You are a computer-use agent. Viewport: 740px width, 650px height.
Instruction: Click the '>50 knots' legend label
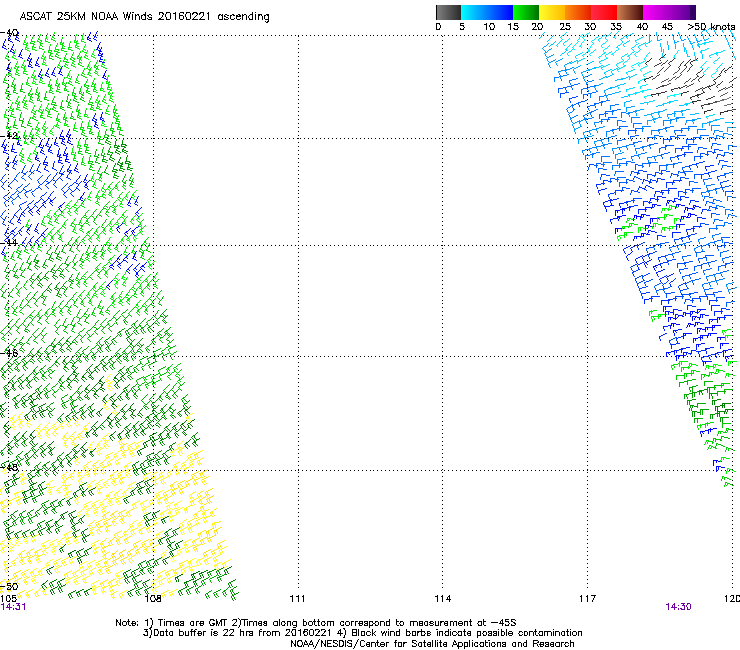pos(711,27)
